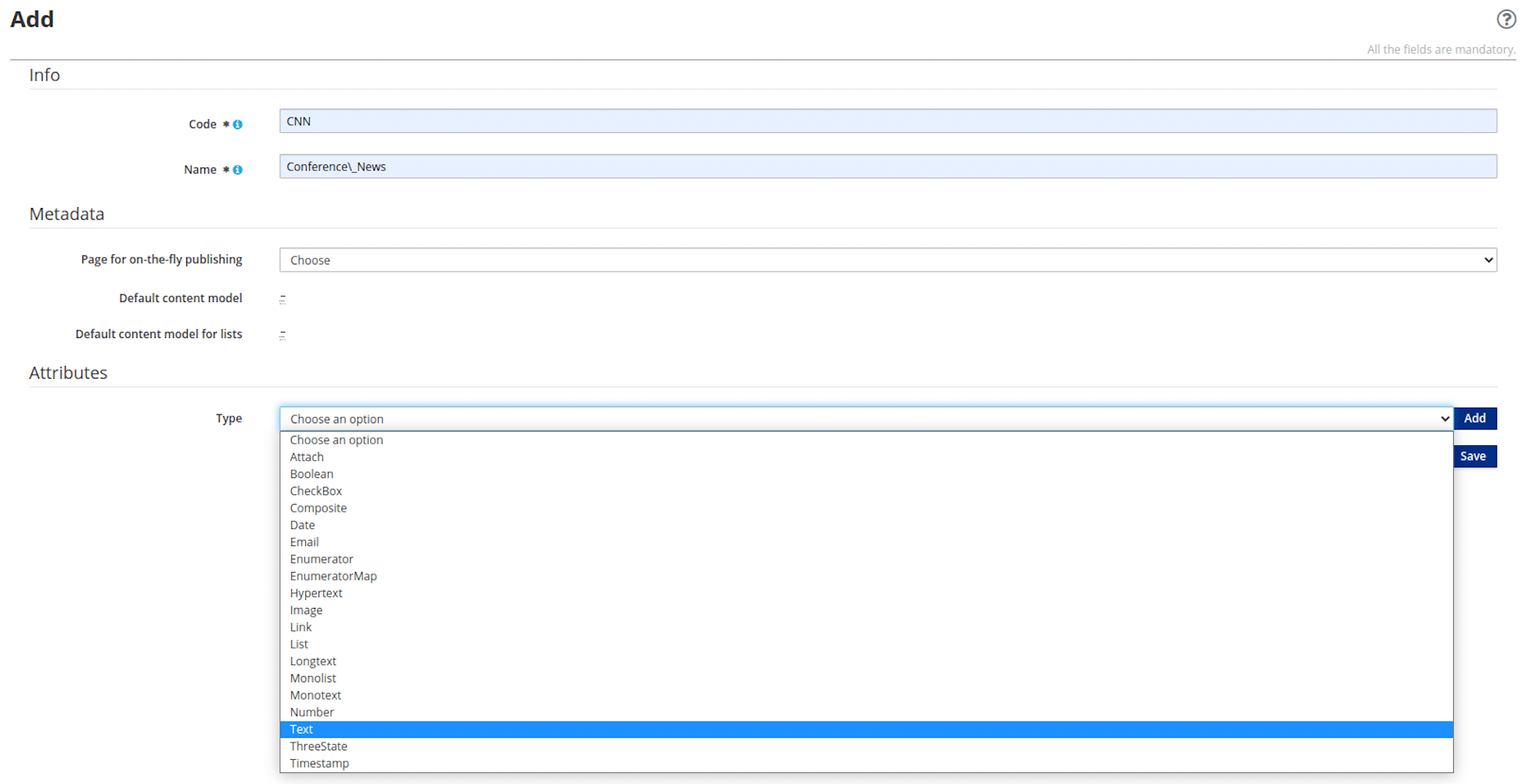
Task: Click the info icon beside the Code field
Action: pyautogui.click(x=237, y=124)
